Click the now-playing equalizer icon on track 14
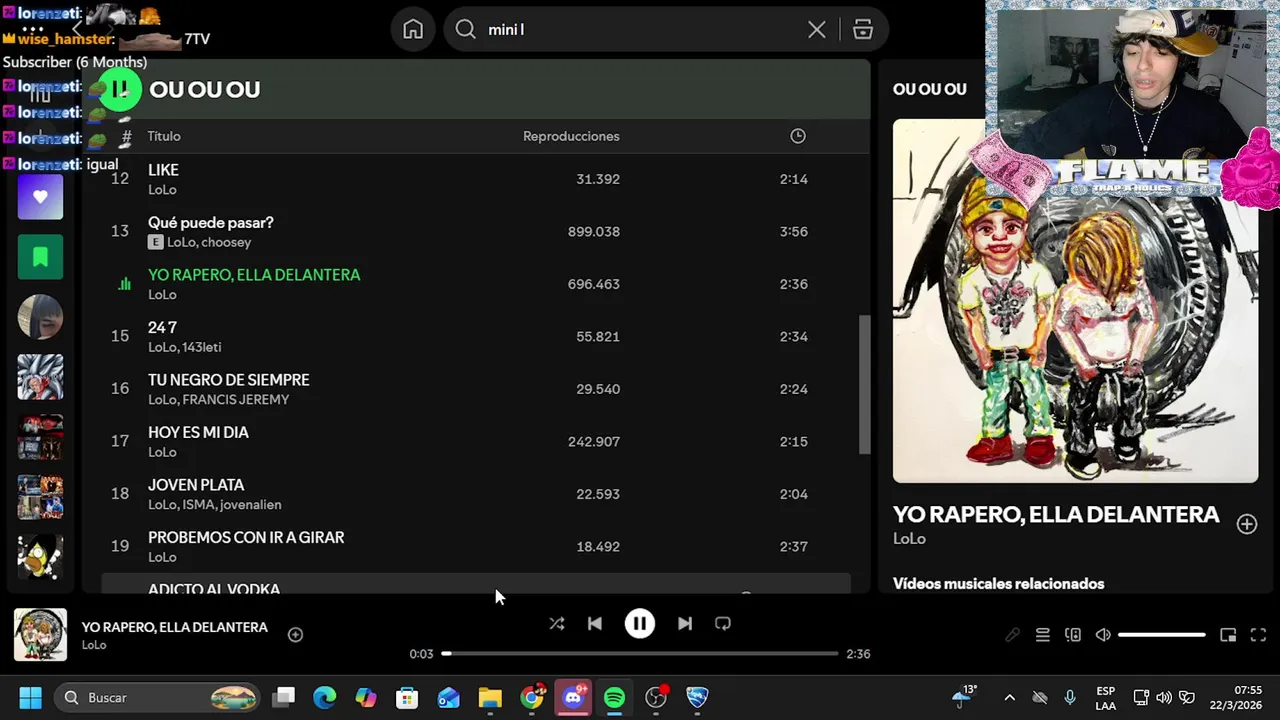 pos(124,284)
